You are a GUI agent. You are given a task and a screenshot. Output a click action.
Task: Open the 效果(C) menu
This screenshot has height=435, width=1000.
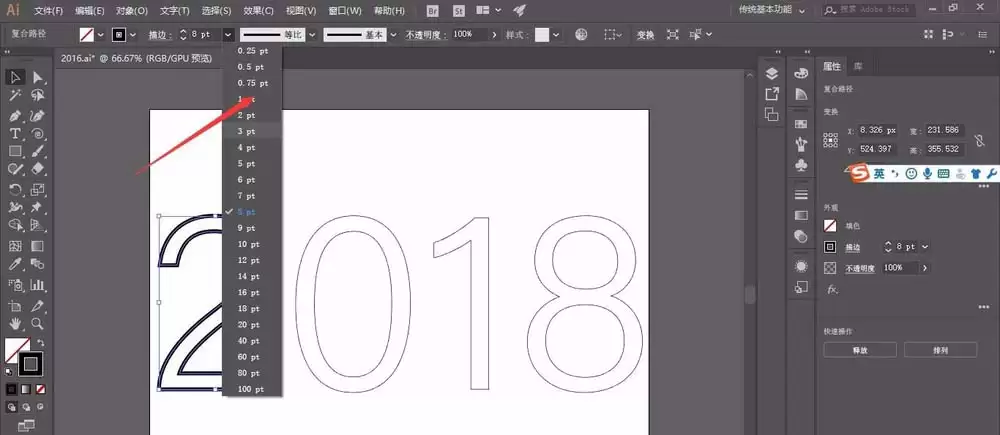(258, 11)
